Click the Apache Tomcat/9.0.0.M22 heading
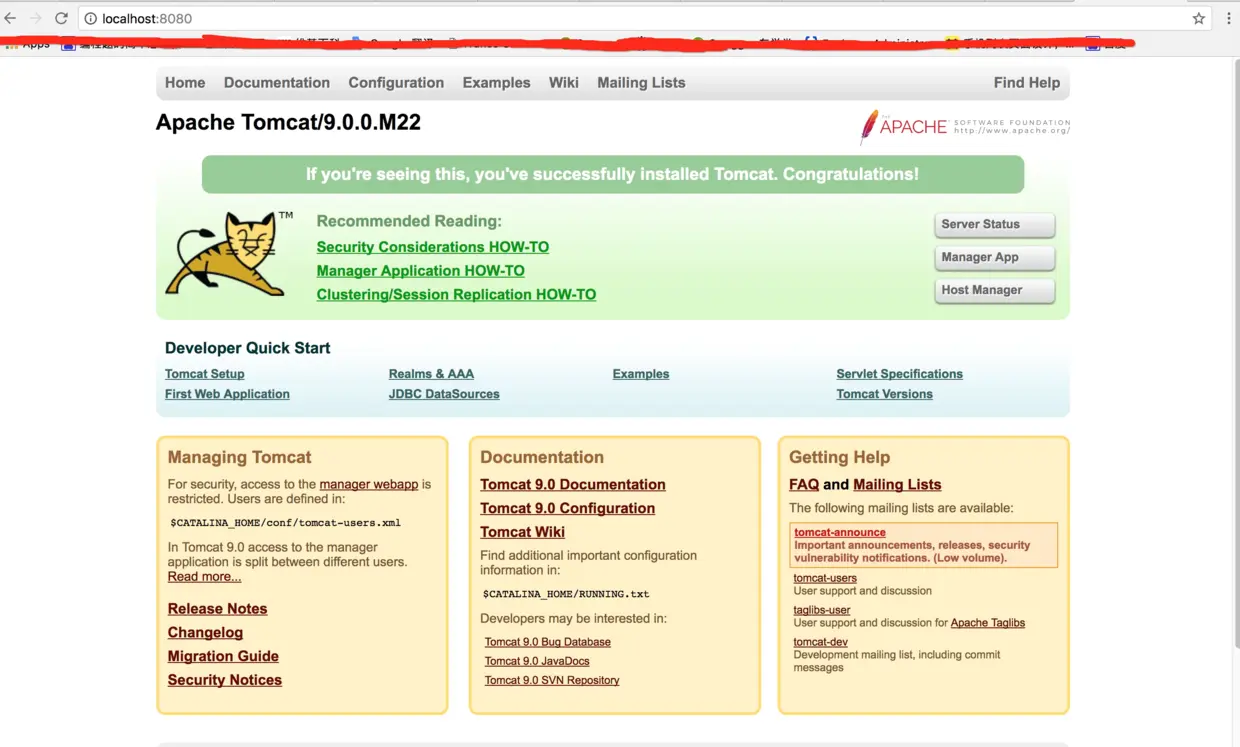This screenshot has width=1240, height=747. pos(288,122)
